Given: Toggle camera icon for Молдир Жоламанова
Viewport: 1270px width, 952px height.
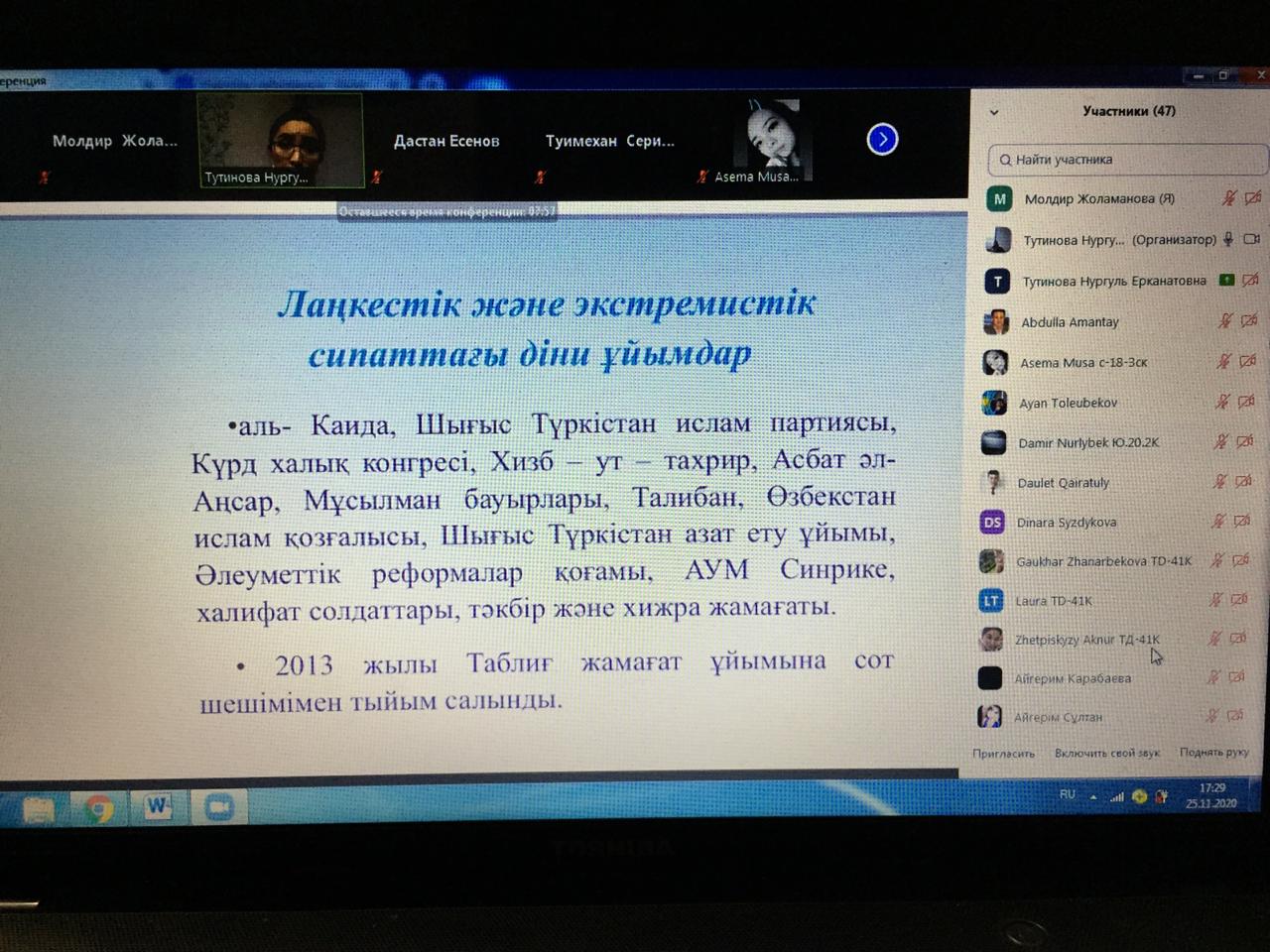Looking at the screenshot, I should [x=1252, y=198].
